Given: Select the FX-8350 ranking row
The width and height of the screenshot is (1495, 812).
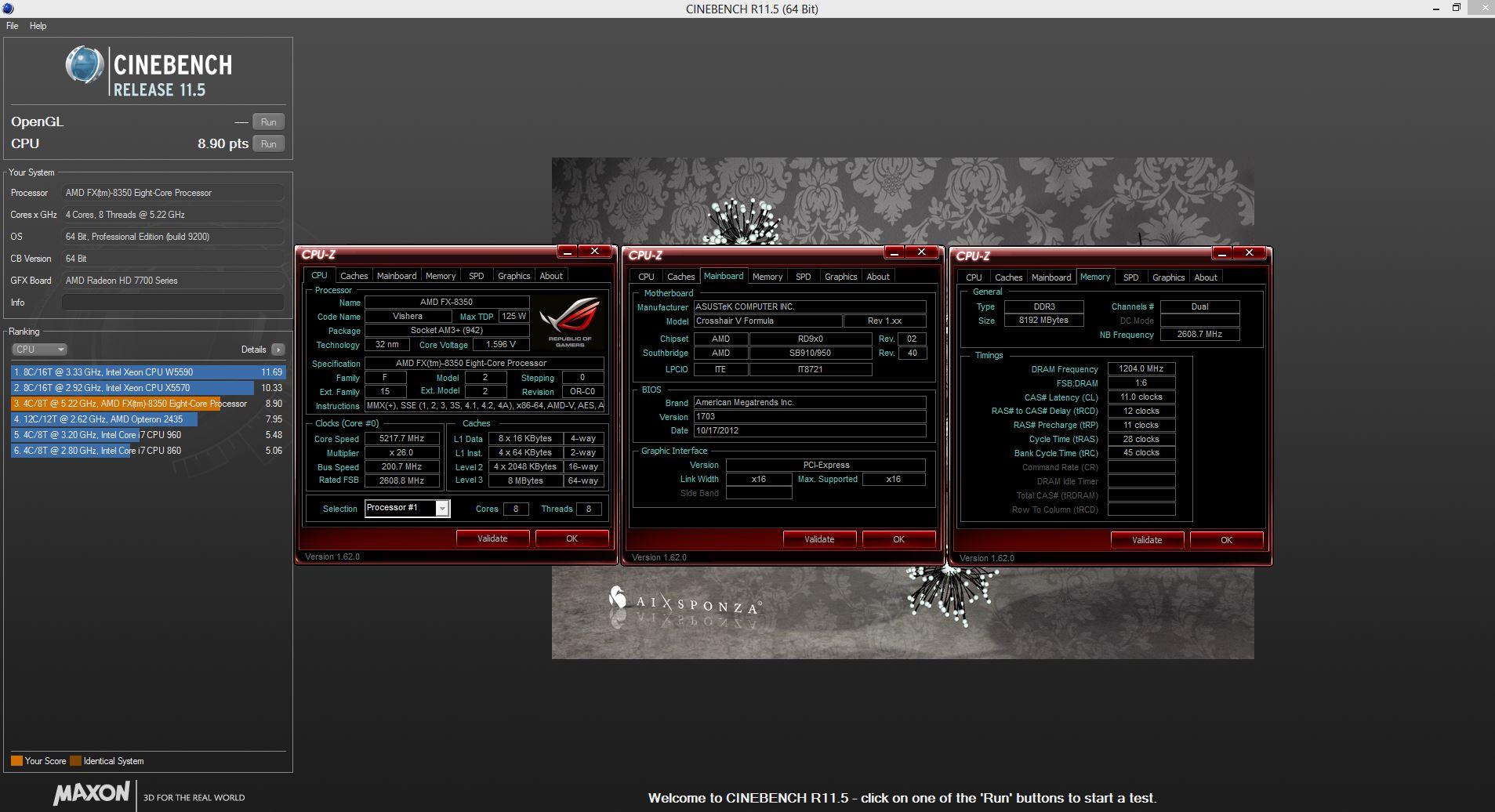Looking at the screenshot, I should click(148, 404).
